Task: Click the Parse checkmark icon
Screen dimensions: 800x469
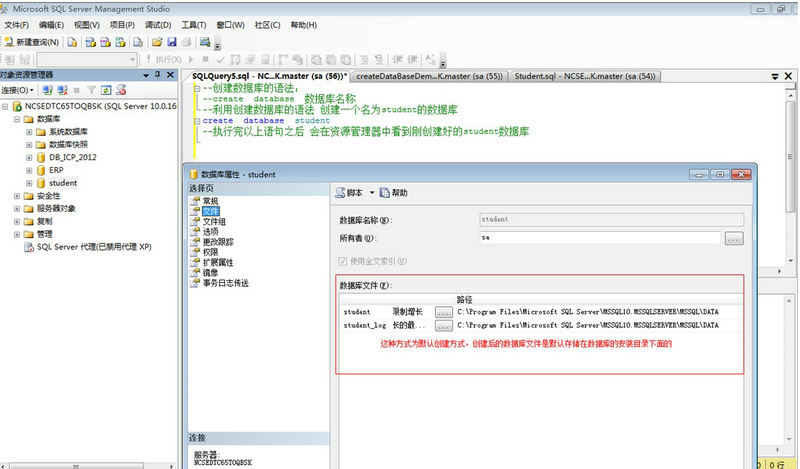Action: tap(220, 60)
